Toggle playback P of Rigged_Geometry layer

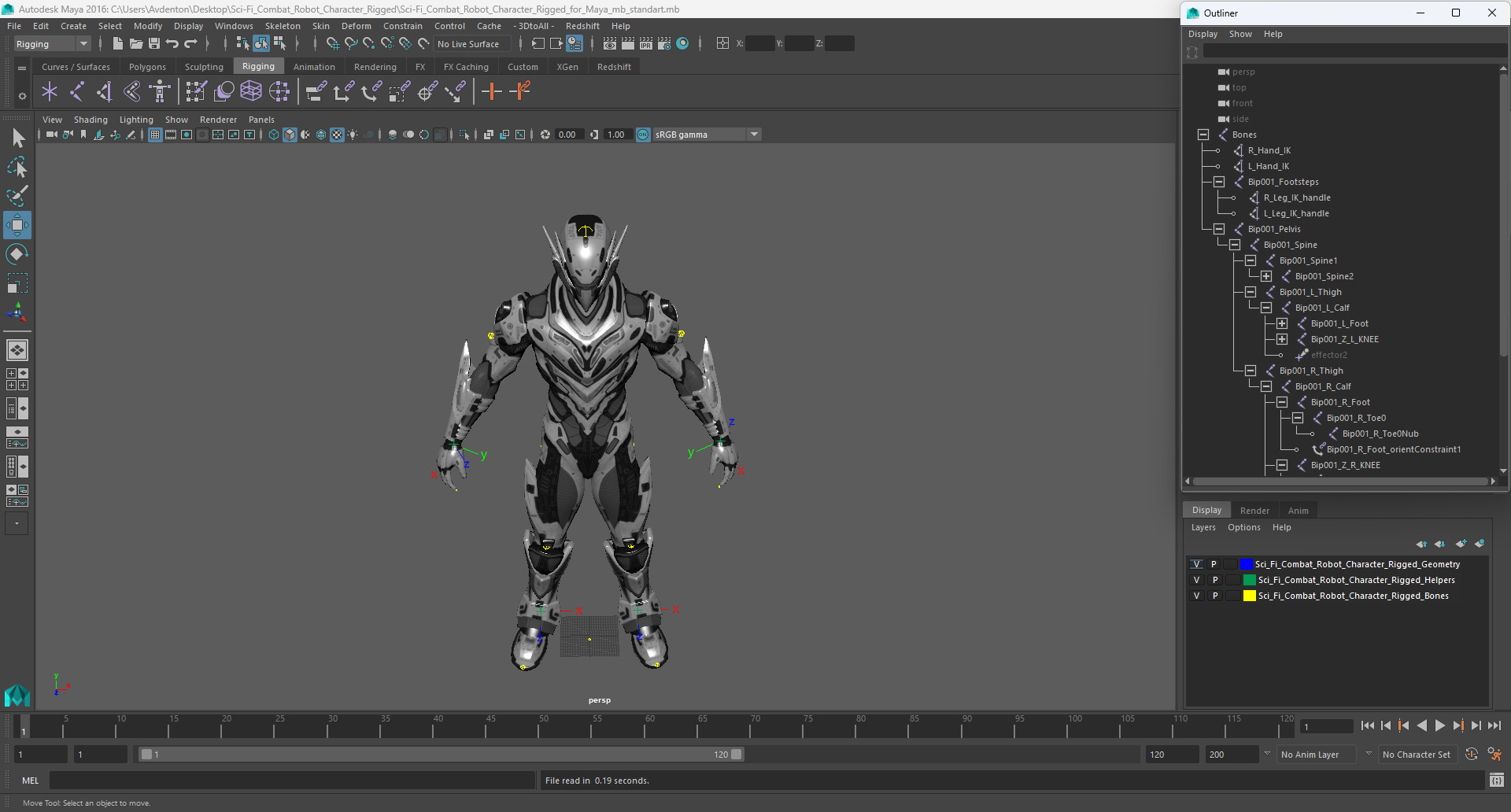coord(1214,564)
